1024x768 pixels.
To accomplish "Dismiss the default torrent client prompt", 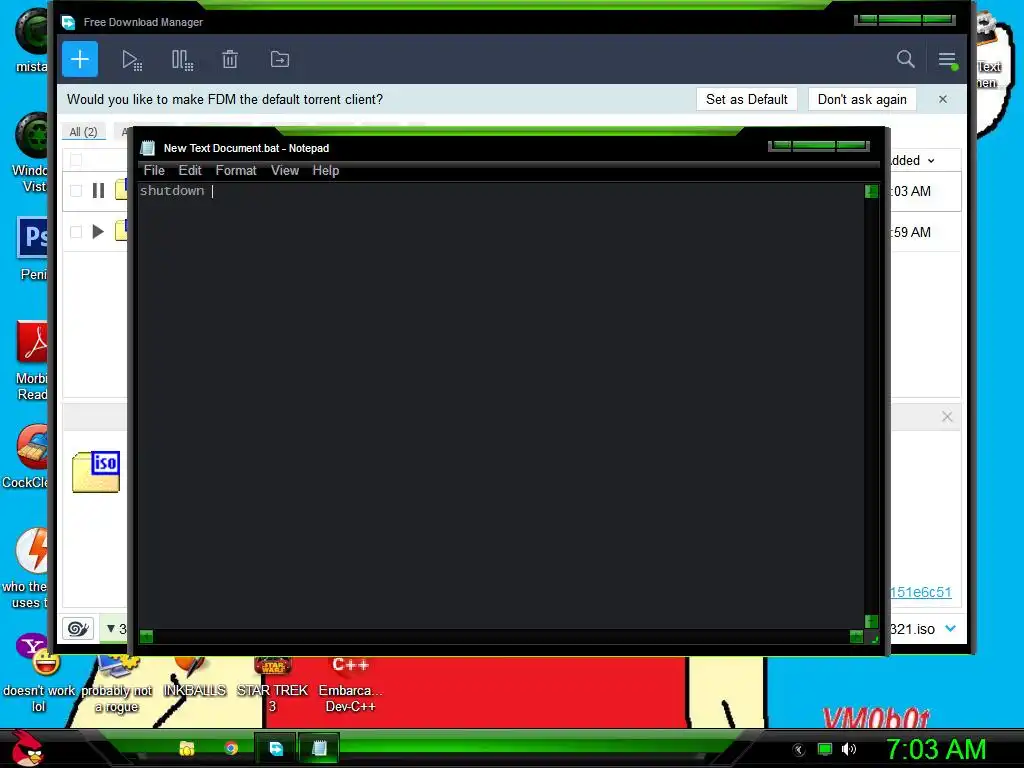I will point(942,99).
